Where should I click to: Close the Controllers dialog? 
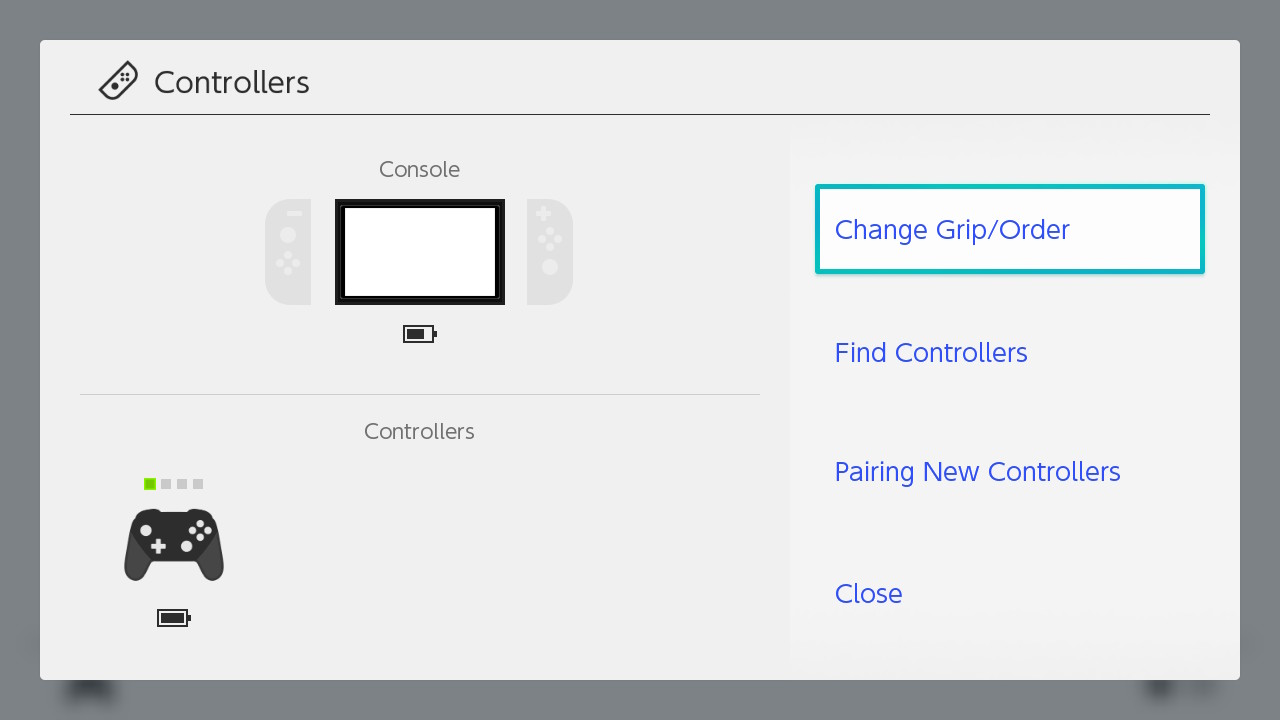pyautogui.click(x=868, y=594)
